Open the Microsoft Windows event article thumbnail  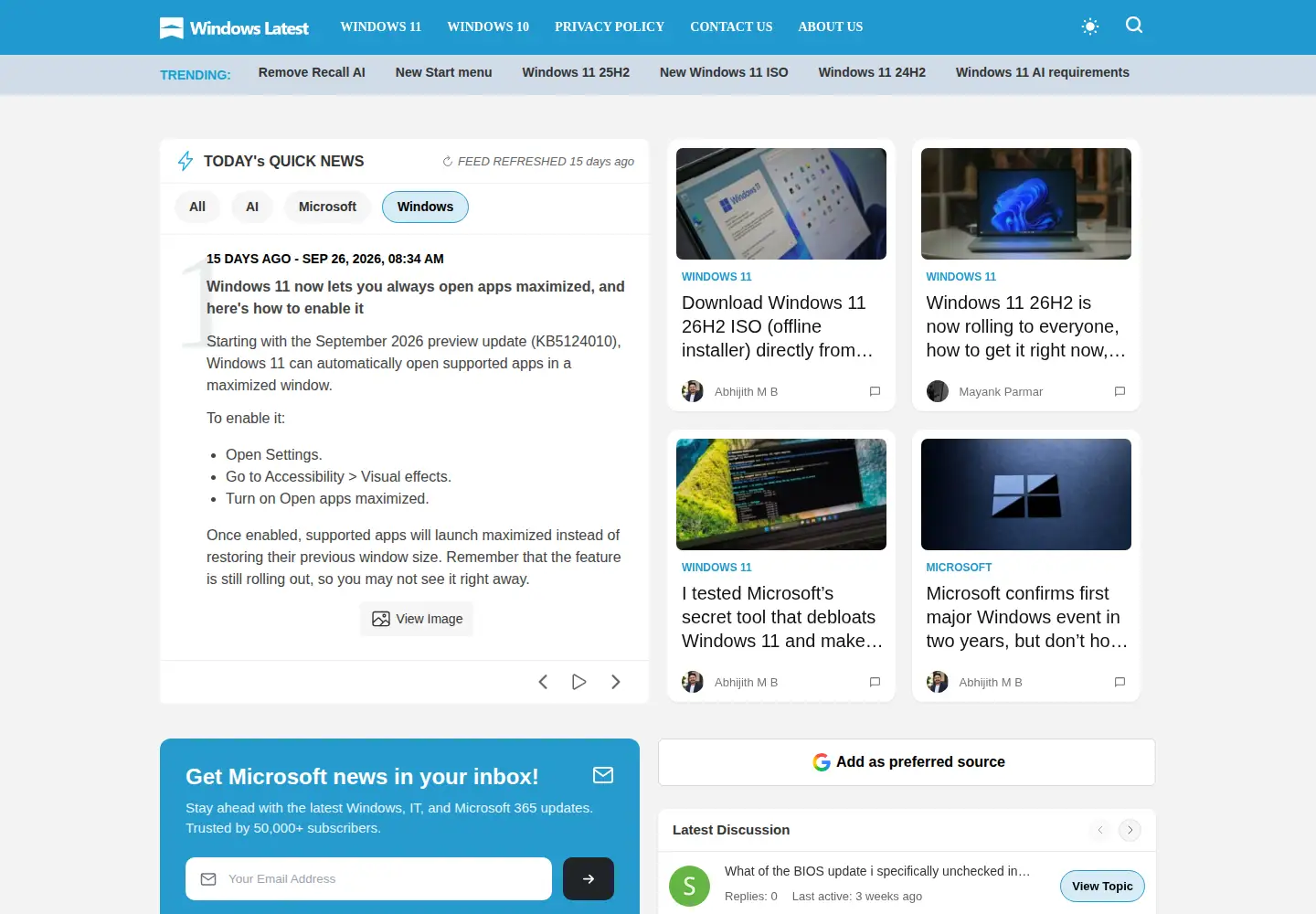(1026, 494)
